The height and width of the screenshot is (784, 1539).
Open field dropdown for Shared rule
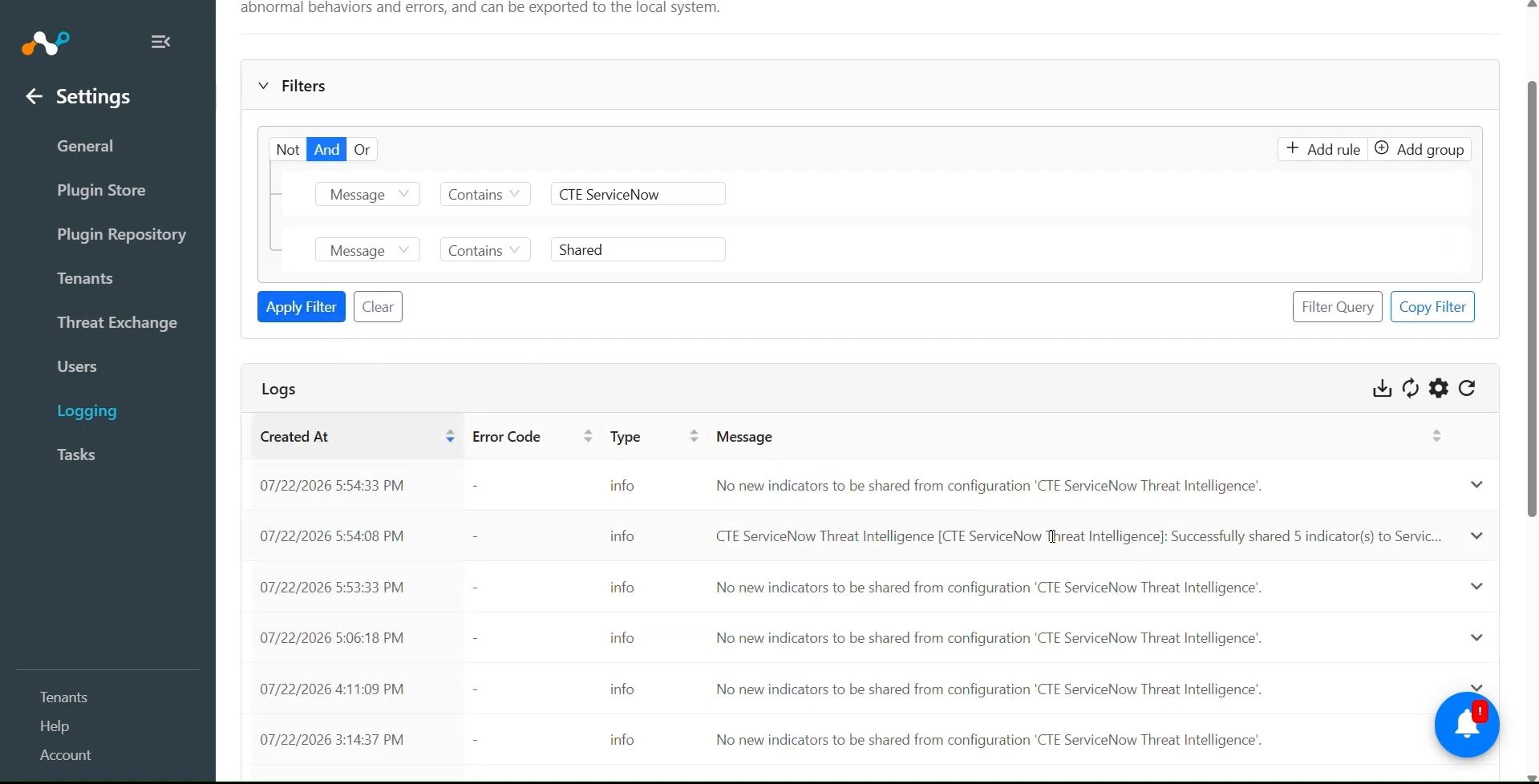tap(367, 251)
